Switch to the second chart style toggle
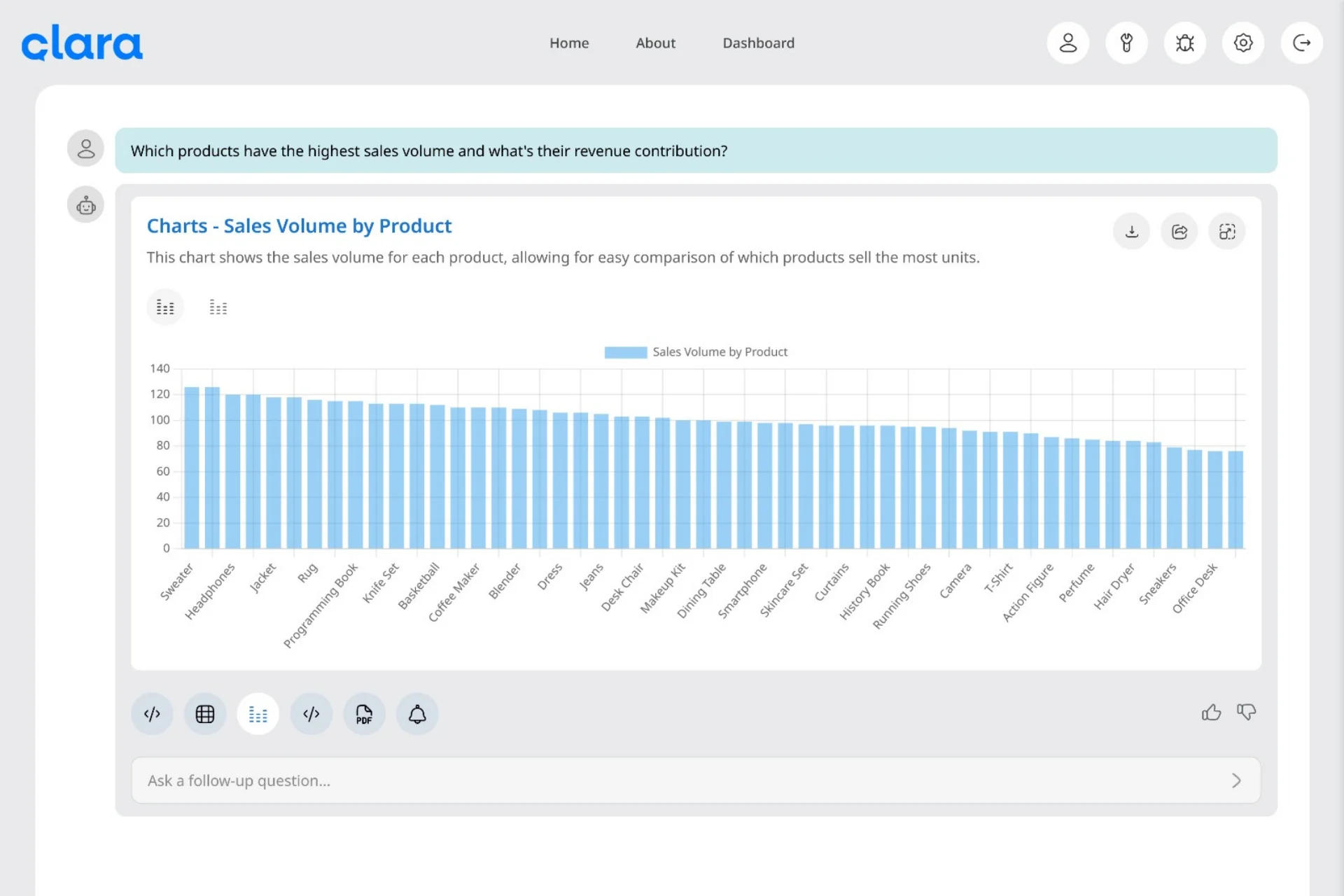The image size is (1344, 896). (218, 307)
